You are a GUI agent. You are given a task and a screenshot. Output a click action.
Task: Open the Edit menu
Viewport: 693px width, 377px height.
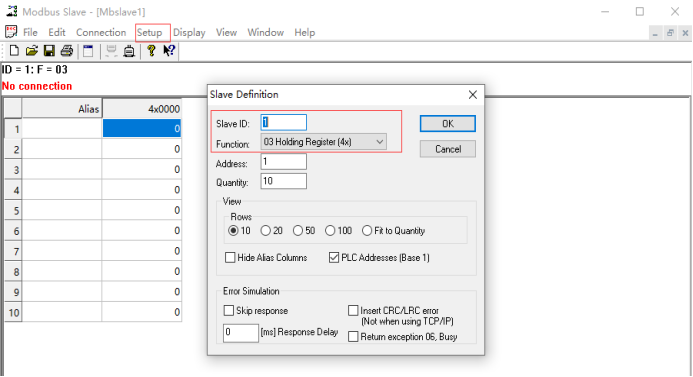pyautogui.click(x=57, y=32)
